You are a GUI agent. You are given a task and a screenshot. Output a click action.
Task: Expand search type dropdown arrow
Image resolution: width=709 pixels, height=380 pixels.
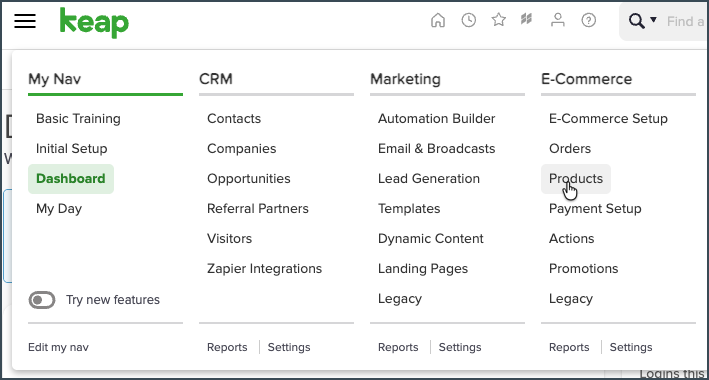[x=653, y=19]
